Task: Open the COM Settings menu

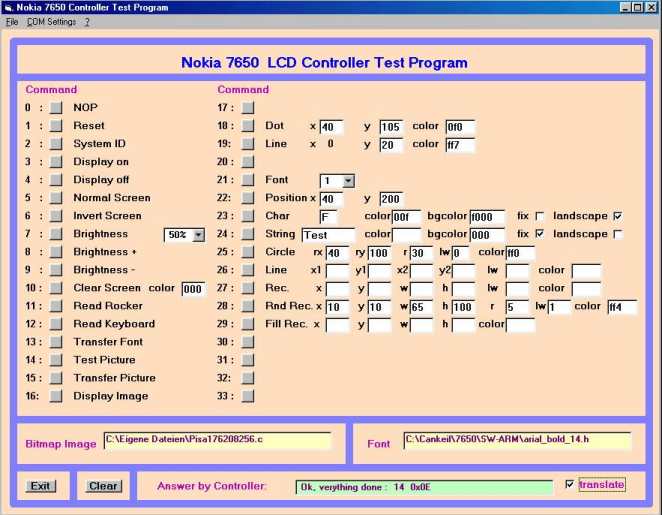Action: pyautogui.click(x=51, y=21)
